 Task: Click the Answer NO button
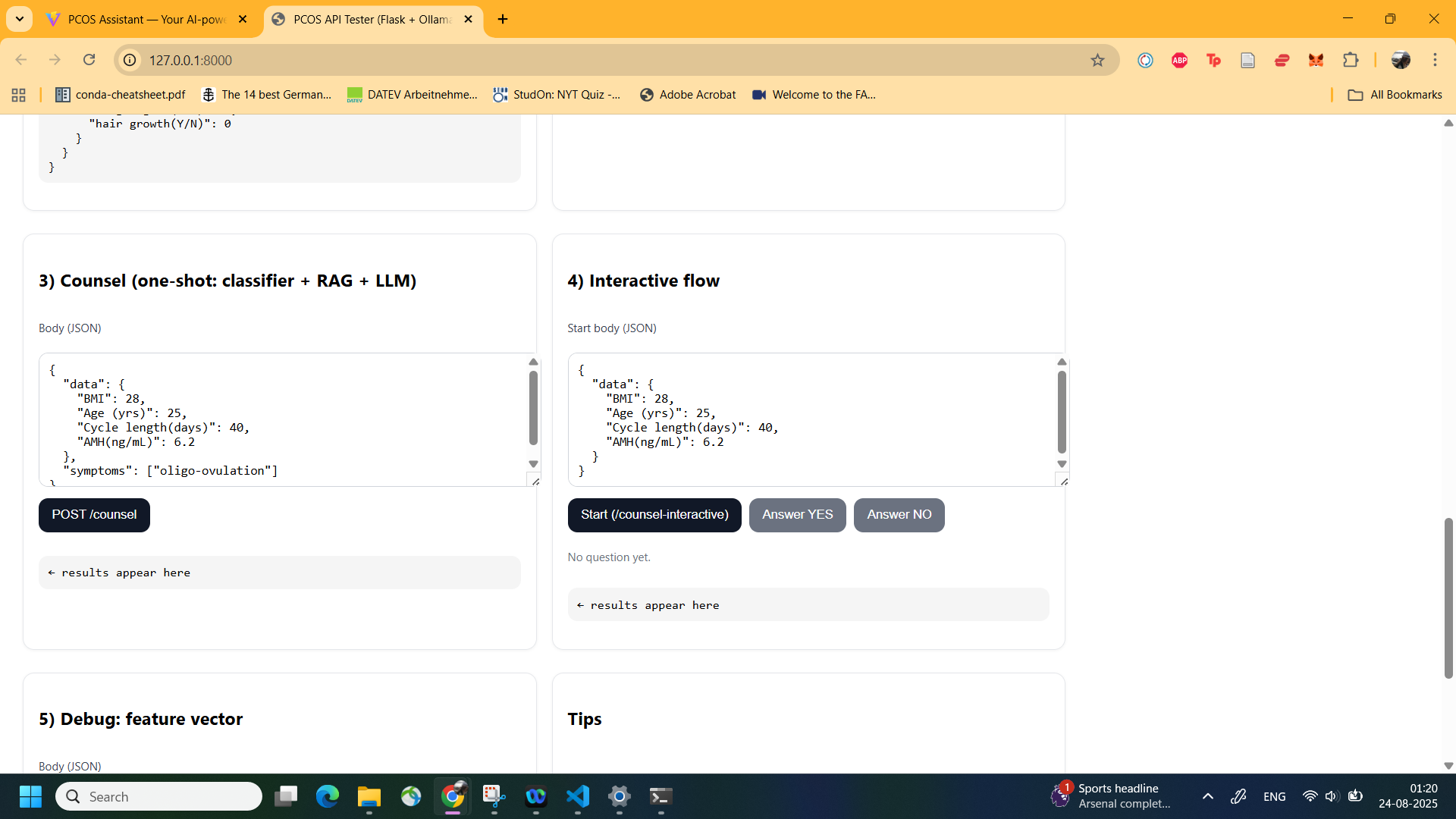899,515
